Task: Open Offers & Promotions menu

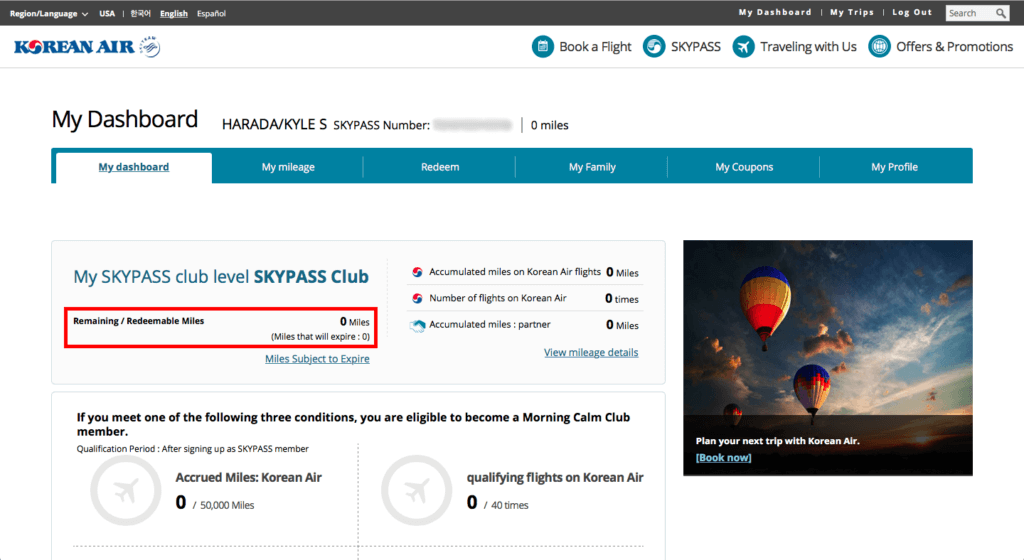Action: pos(954,46)
